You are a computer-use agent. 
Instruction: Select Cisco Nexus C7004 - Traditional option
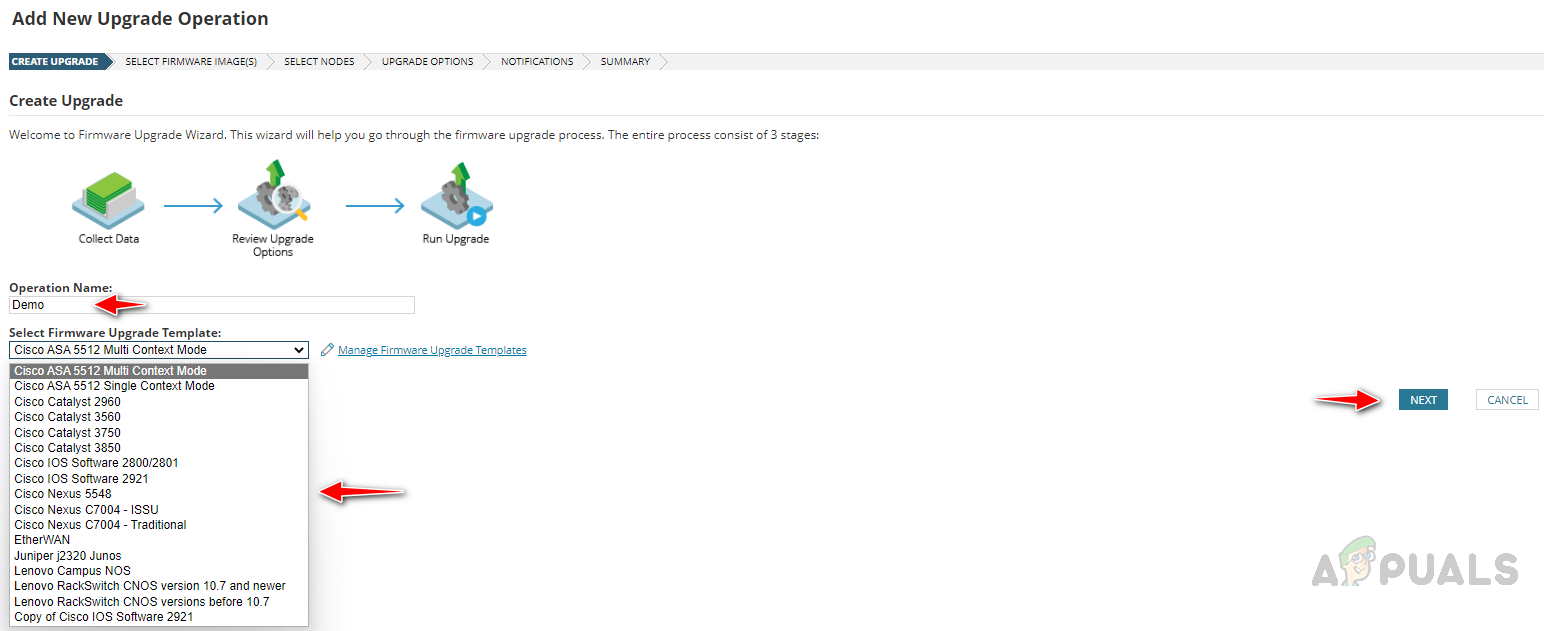pyautogui.click(x=159, y=525)
